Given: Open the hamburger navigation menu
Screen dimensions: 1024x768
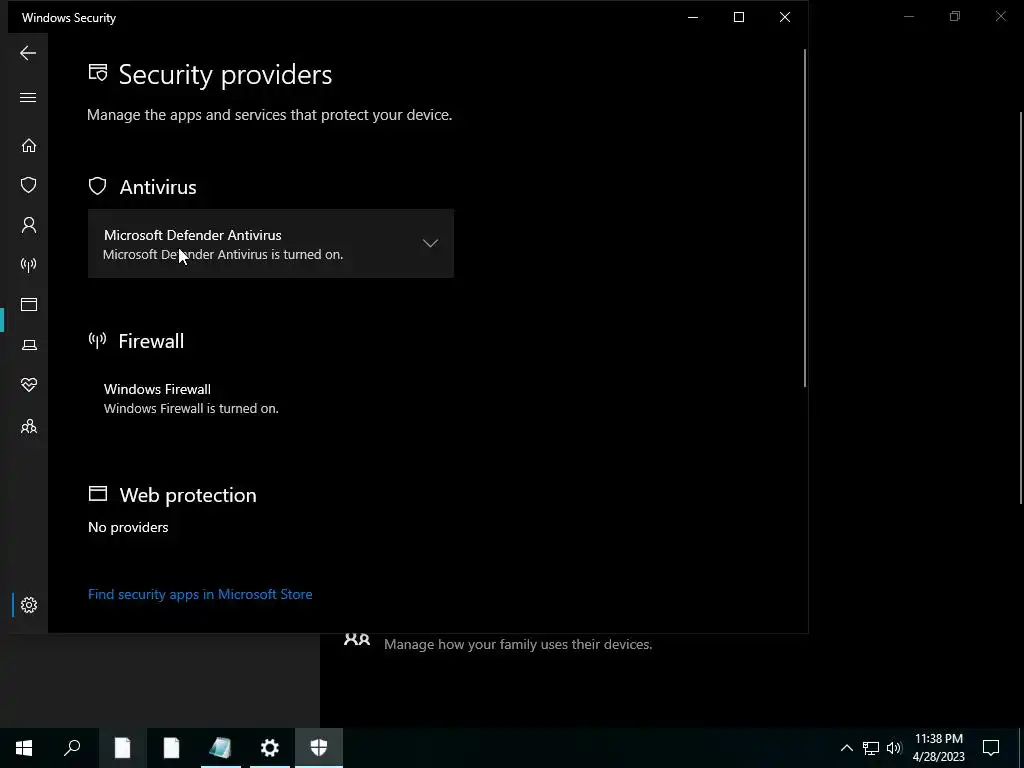Looking at the screenshot, I should click(x=28, y=98).
